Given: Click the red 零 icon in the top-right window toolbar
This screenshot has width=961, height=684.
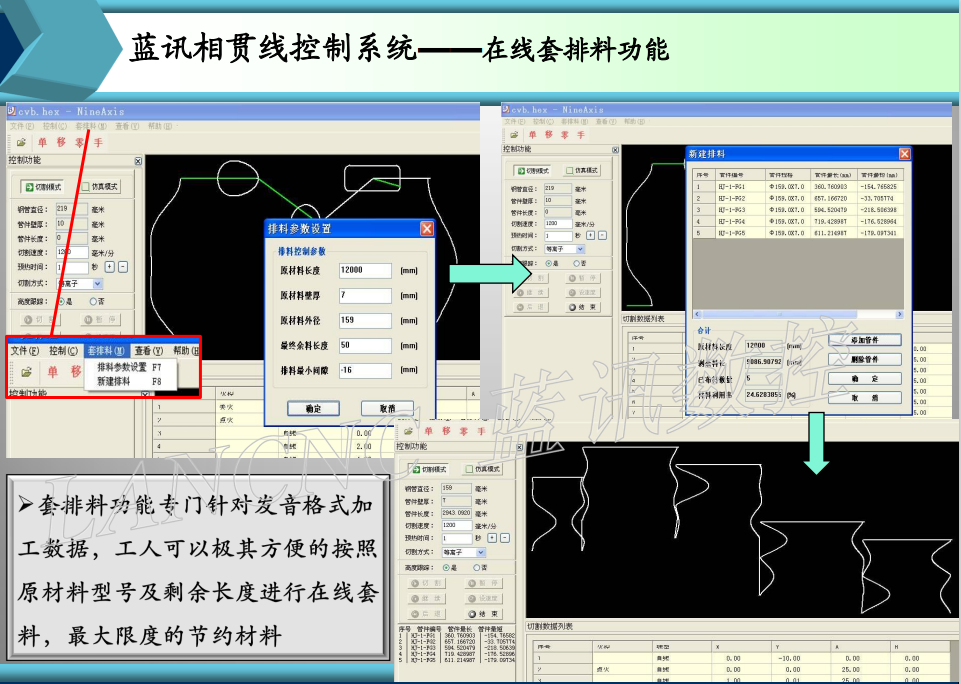Looking at the screenshot, I should coord(565,134).
